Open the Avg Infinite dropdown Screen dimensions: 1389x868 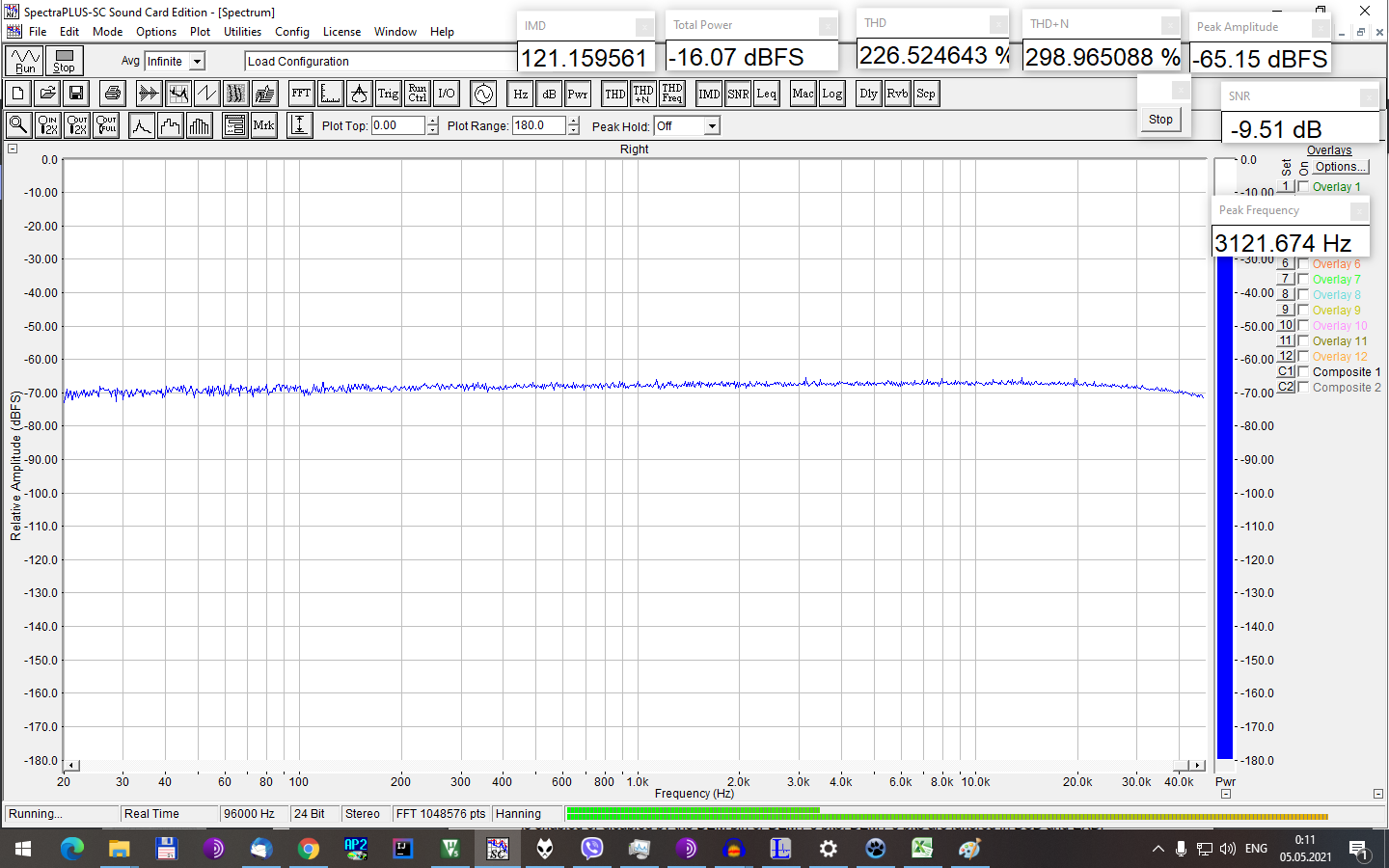click(197, 62)
